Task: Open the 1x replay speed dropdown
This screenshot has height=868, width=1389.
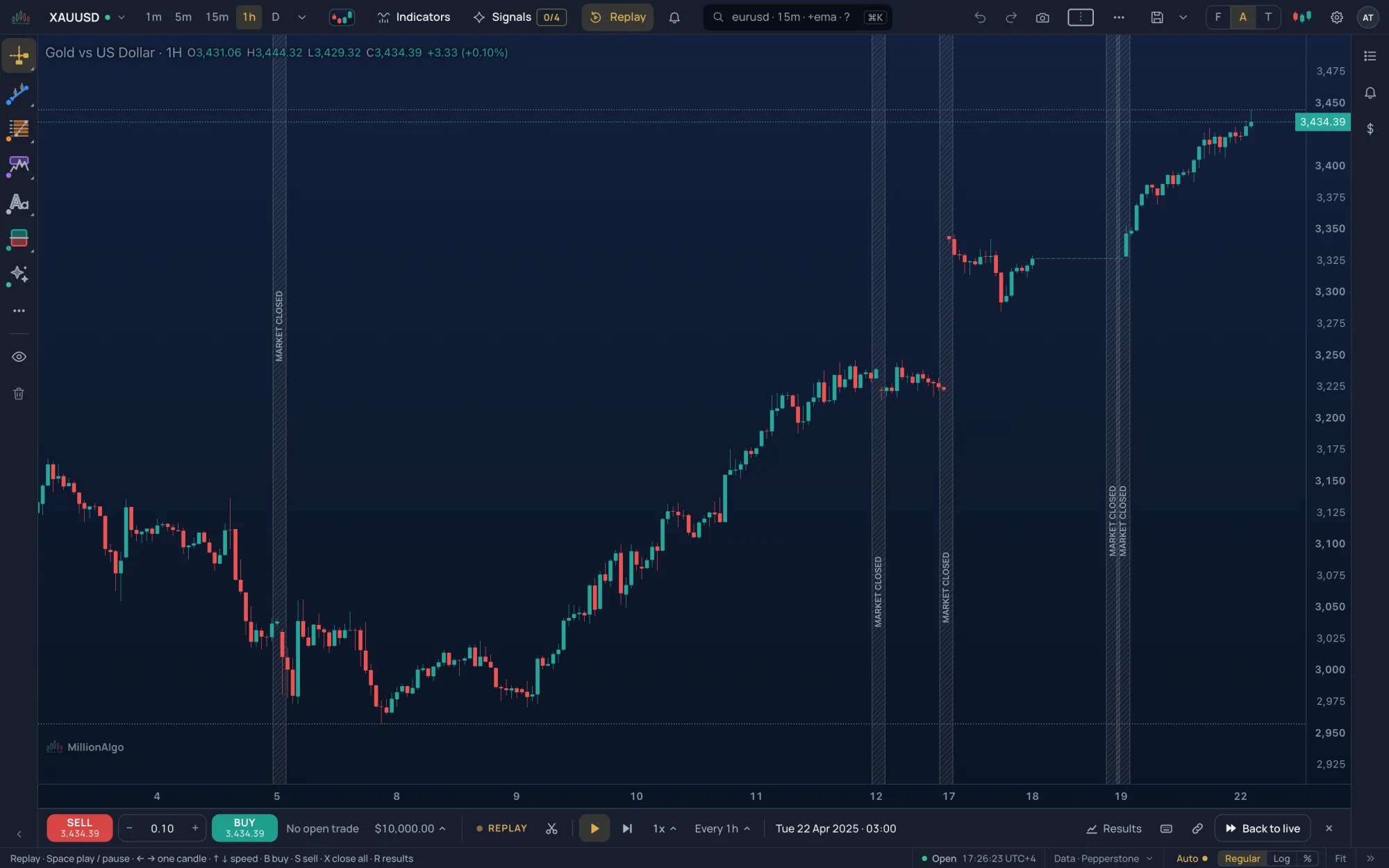Action: click(665, 828)
